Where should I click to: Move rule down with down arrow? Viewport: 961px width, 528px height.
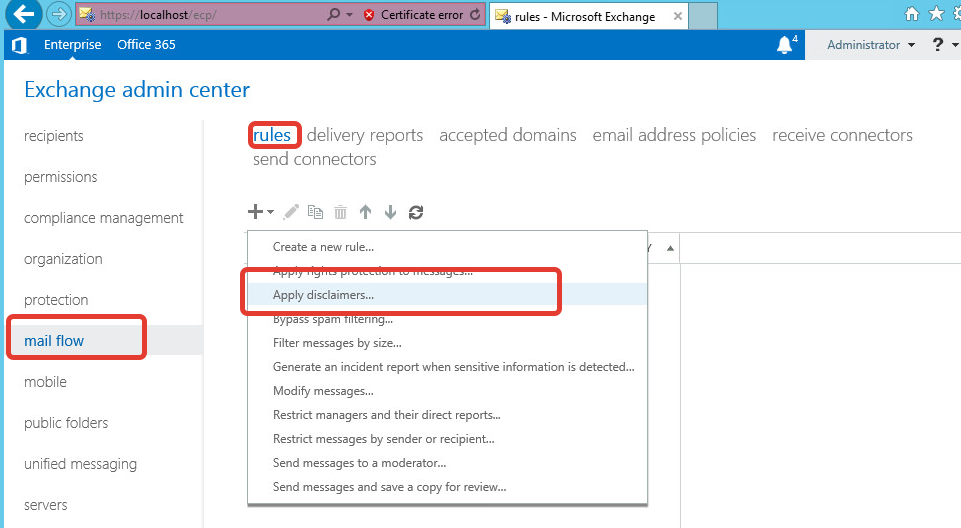point(390,212)
